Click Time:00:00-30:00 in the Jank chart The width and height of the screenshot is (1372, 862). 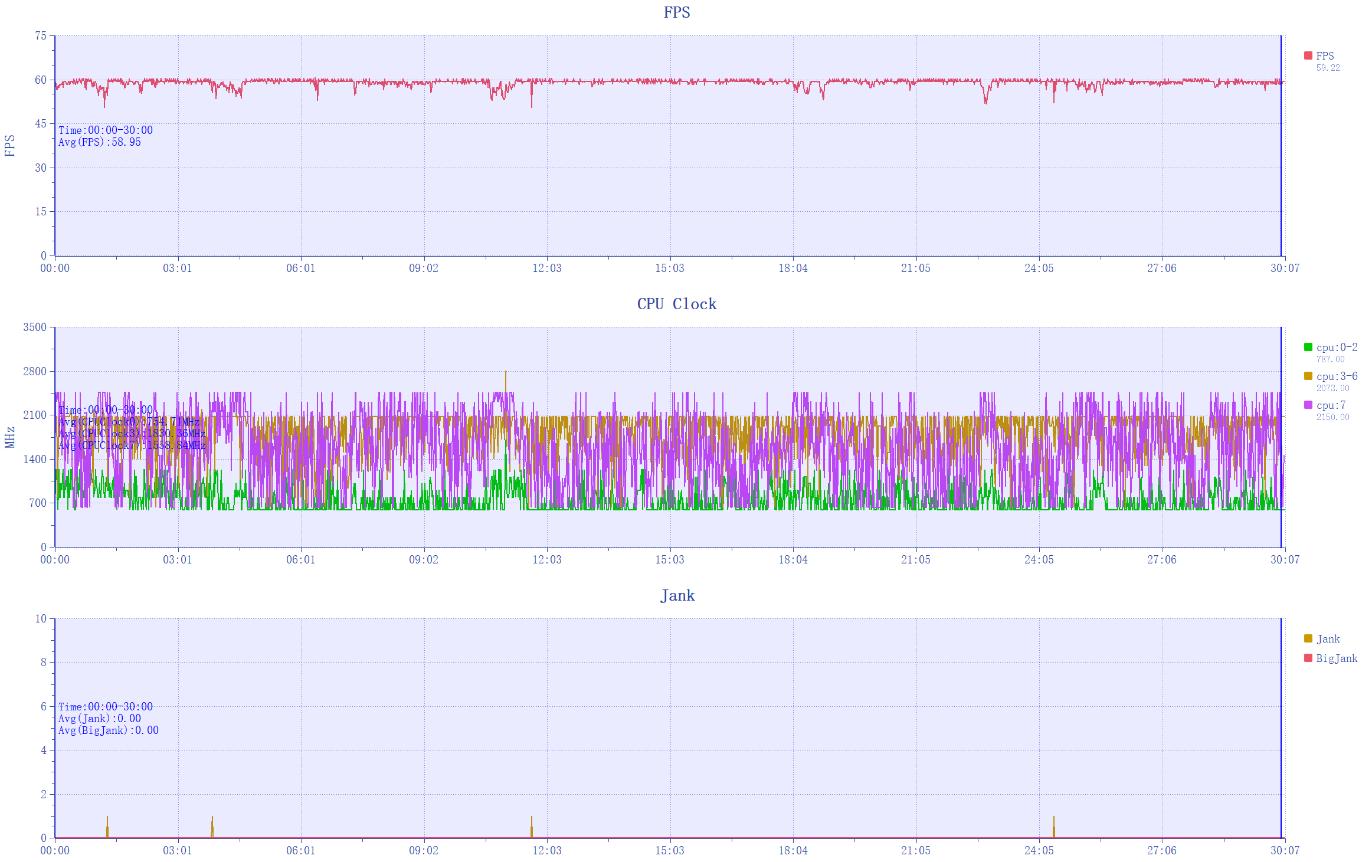pos(105,706)
